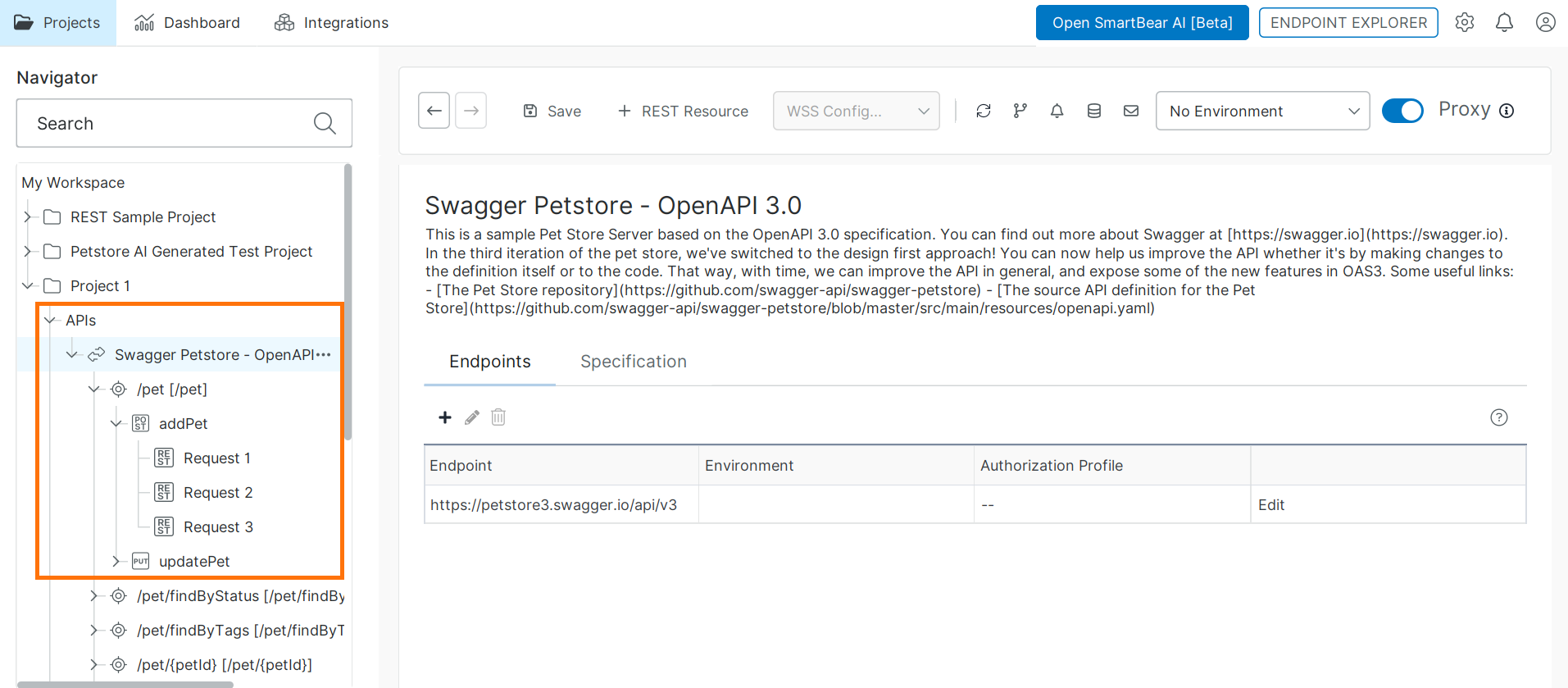
Task: Click the toolbar bell icon
Action: pyautogui.click(x=1057, y=111)
